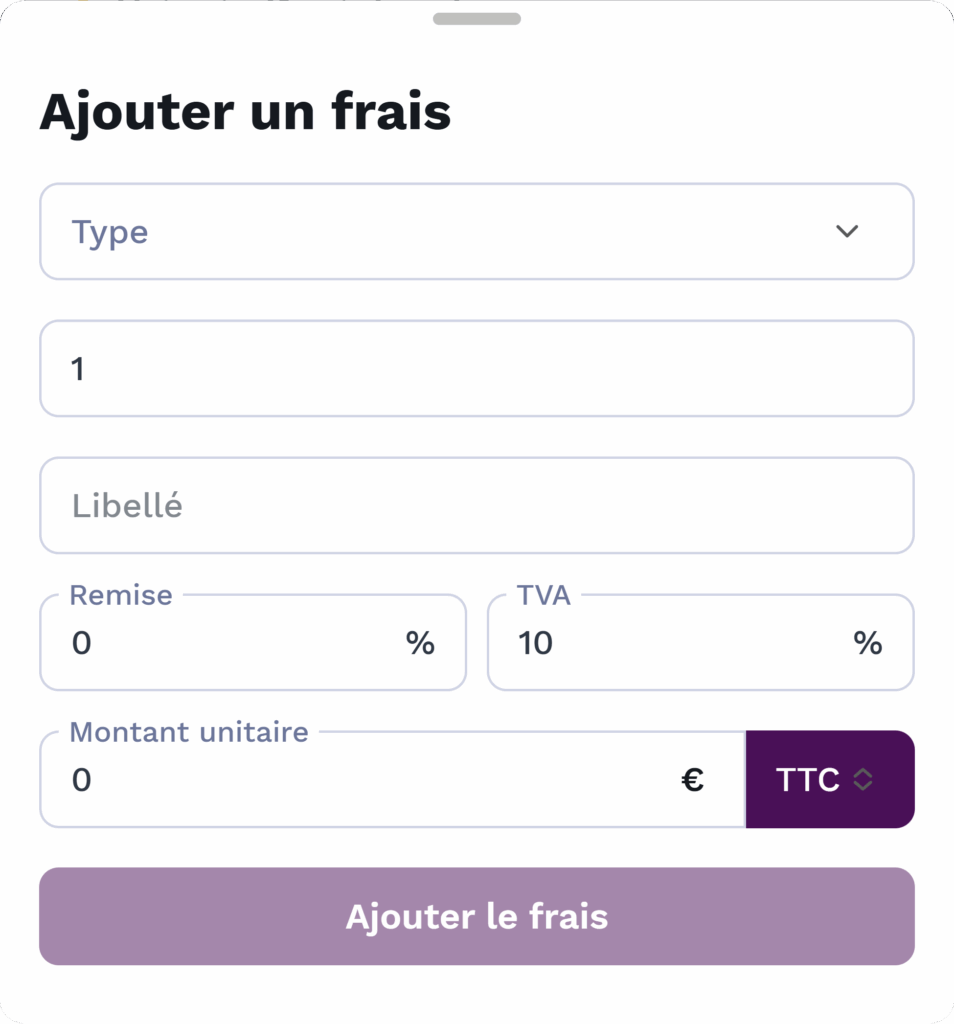The width and height of the screenshot is (954, 1024).
Task: Click the 'TTC' text on purple button
Action: tap(808, 780)
